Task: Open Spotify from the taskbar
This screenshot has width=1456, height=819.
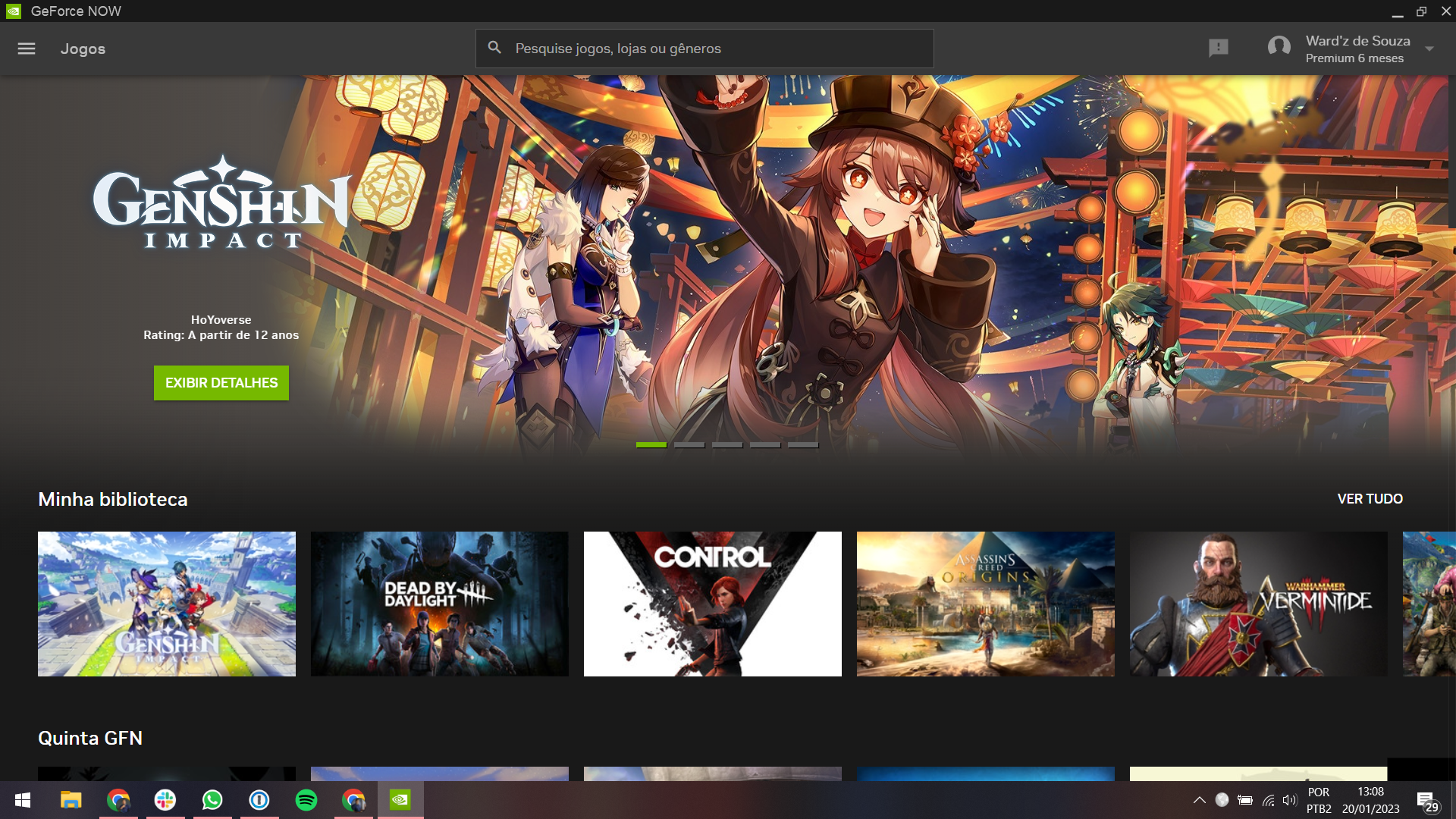Action: pos(306,800)
